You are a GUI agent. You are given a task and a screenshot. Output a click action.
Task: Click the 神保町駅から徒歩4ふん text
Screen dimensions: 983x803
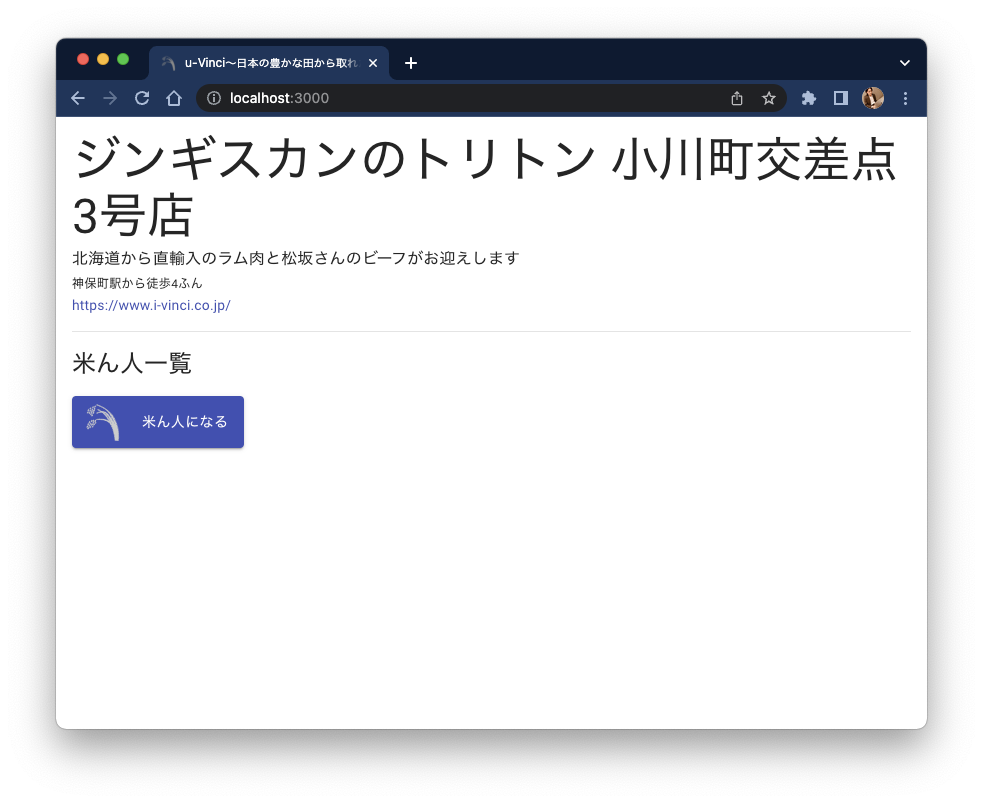point(137,283)
